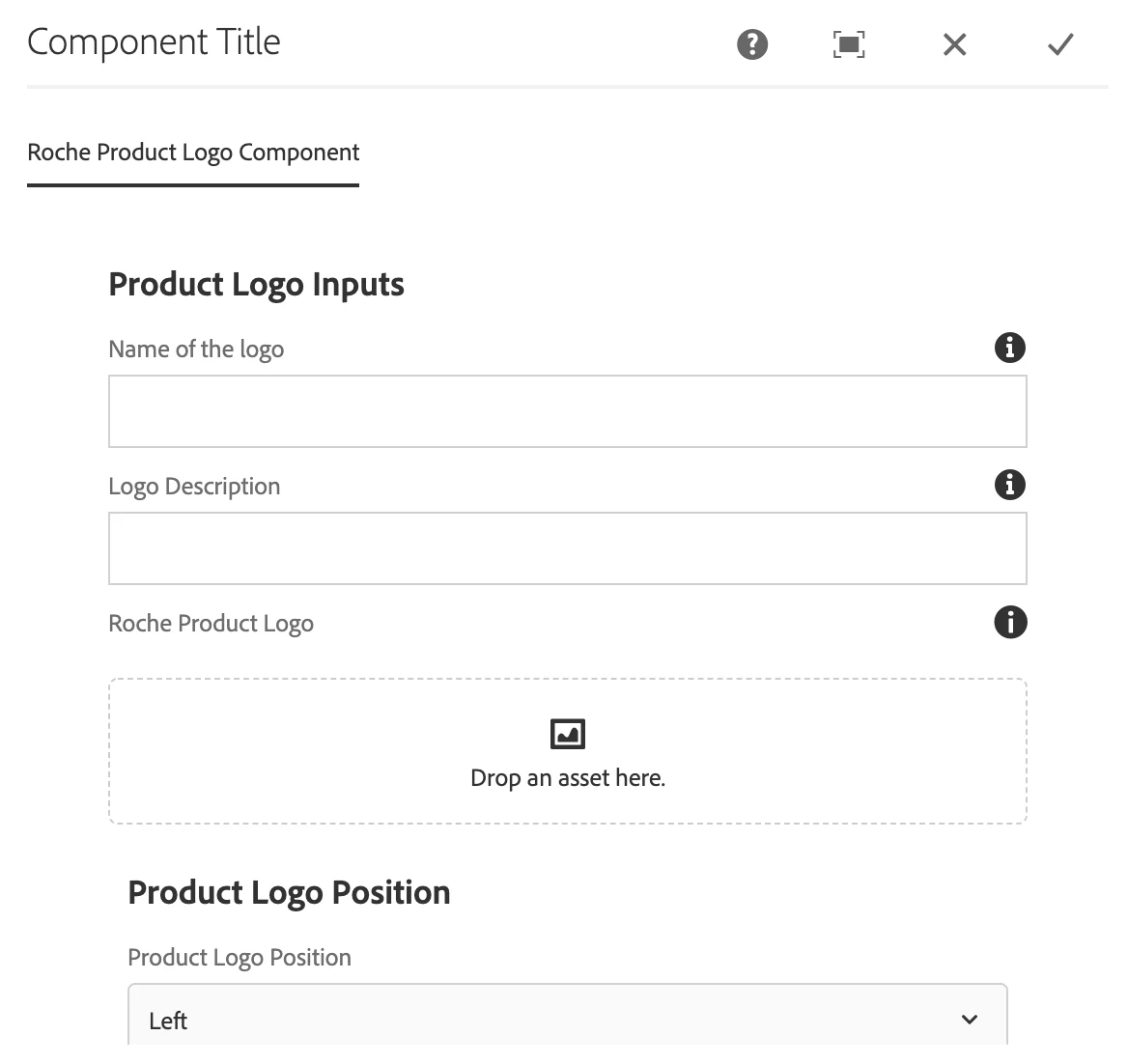Click the Logo Description label

(x=194, y=487)
